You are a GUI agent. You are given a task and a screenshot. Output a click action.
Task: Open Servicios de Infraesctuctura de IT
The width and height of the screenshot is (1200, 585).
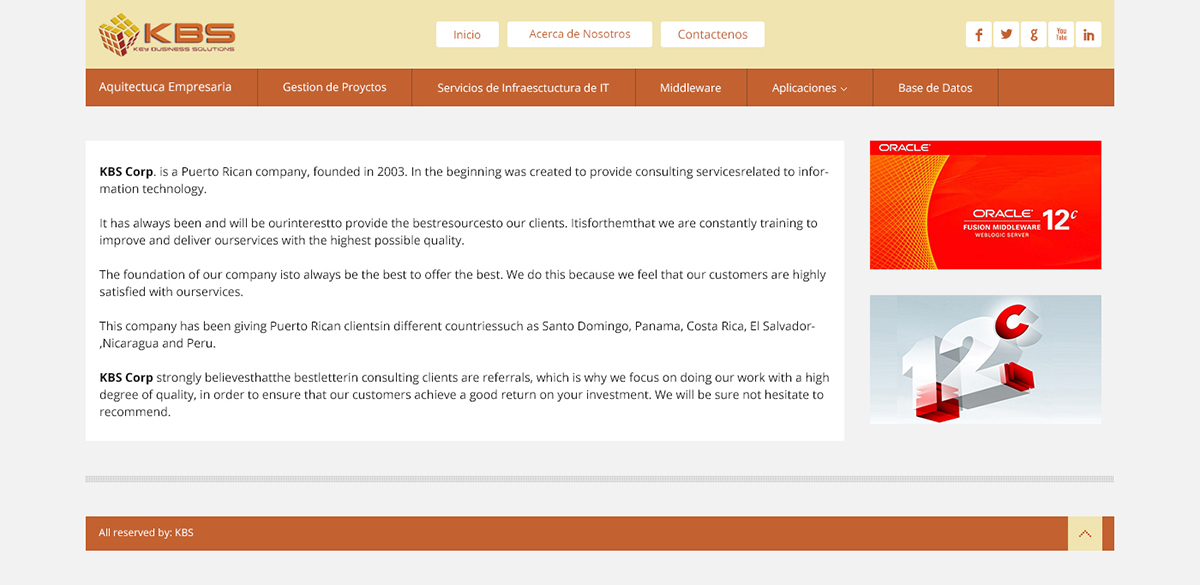click(523, 87)
